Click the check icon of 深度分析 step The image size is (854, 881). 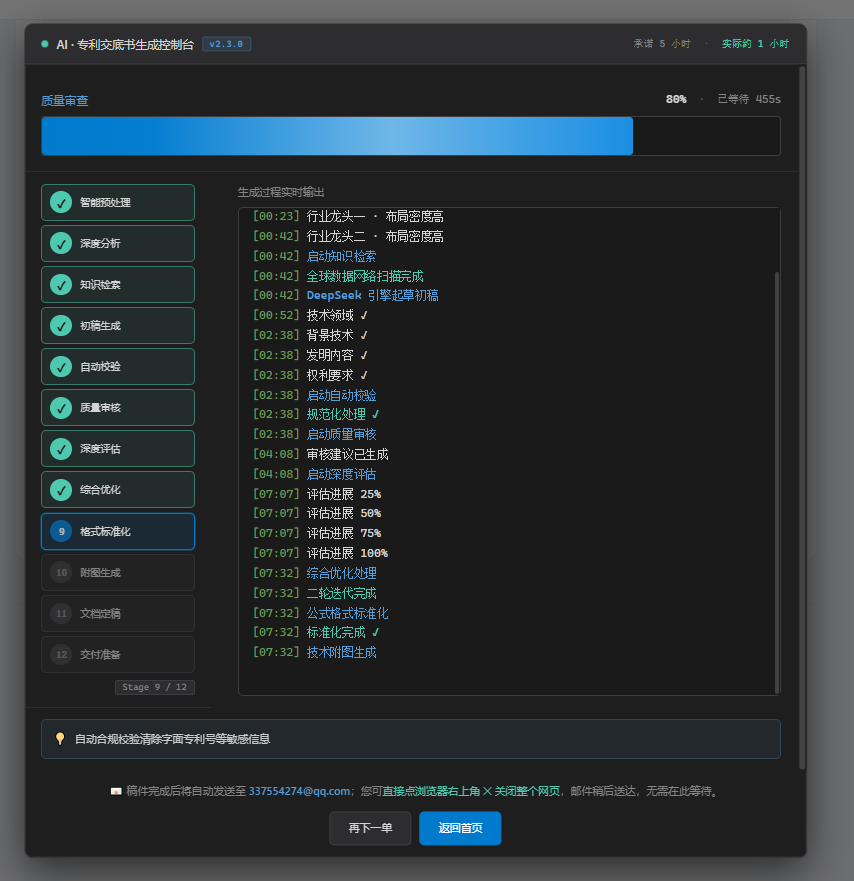pyautogui.click(x=61, y=243)
